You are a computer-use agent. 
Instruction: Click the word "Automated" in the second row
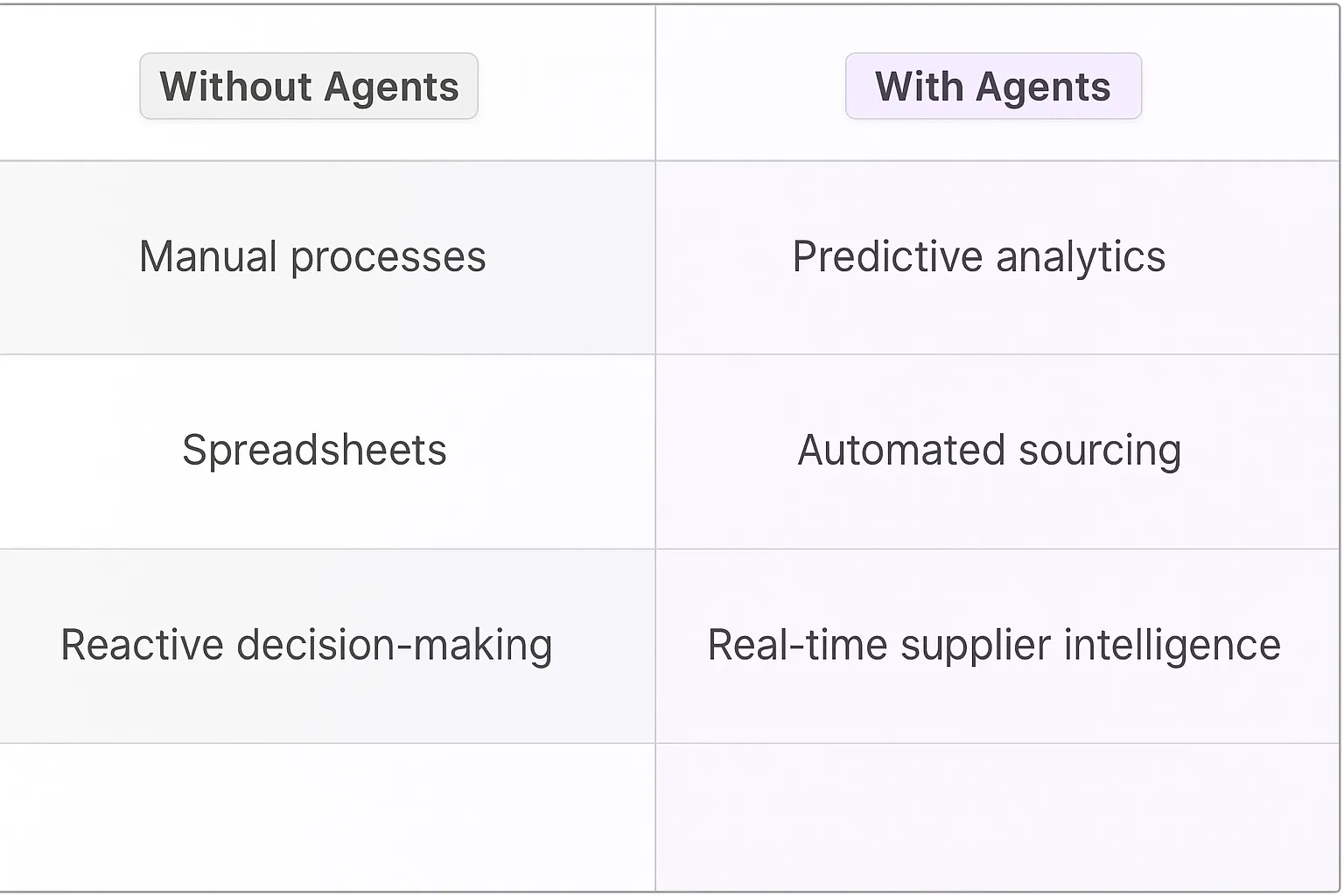pos(901,451)
